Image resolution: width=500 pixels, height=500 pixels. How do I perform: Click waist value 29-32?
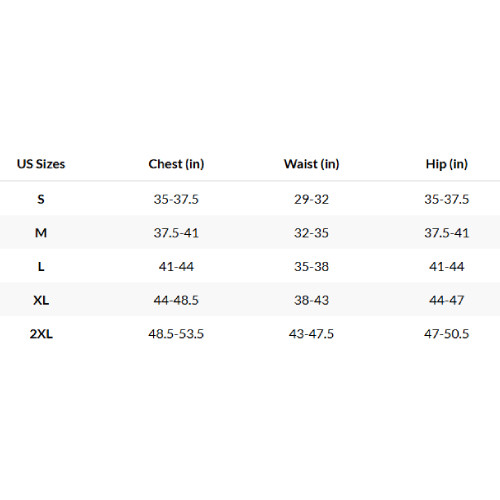[311, 199]
